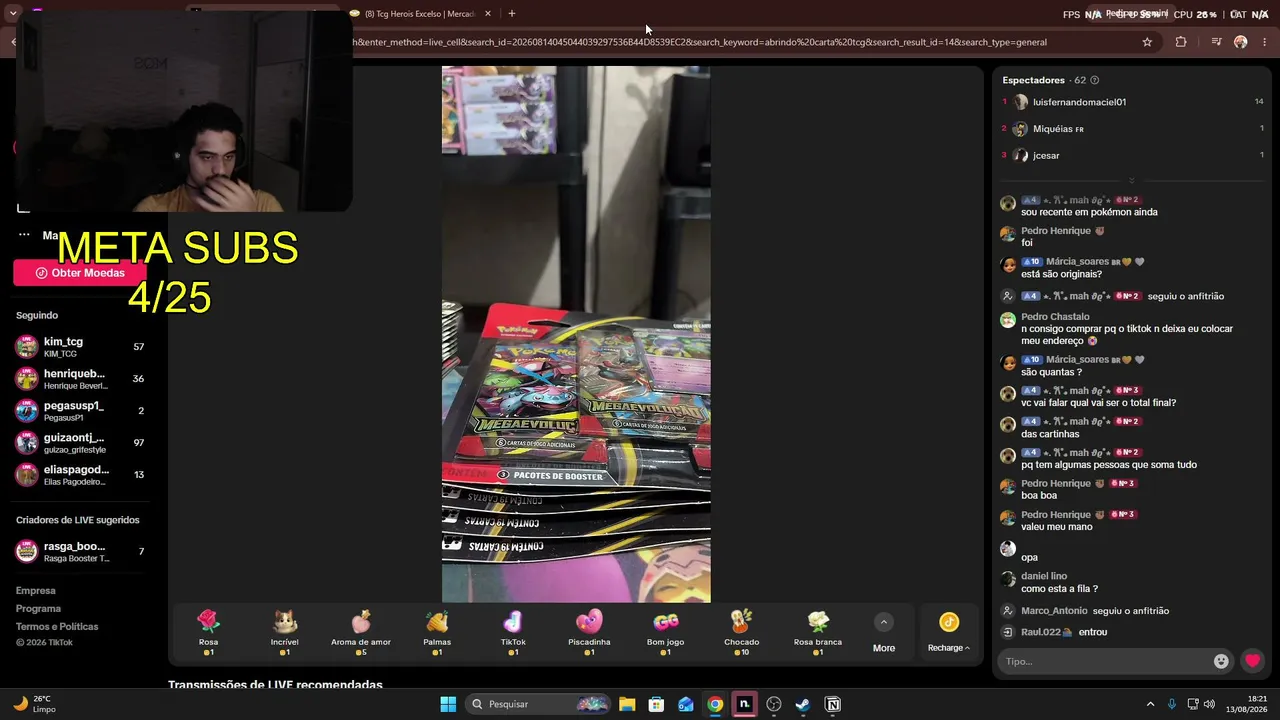This screenshot has height=720, width=1280.
Task: Open the pegasusp1_ live channel
Action: (x=80, y=411)
